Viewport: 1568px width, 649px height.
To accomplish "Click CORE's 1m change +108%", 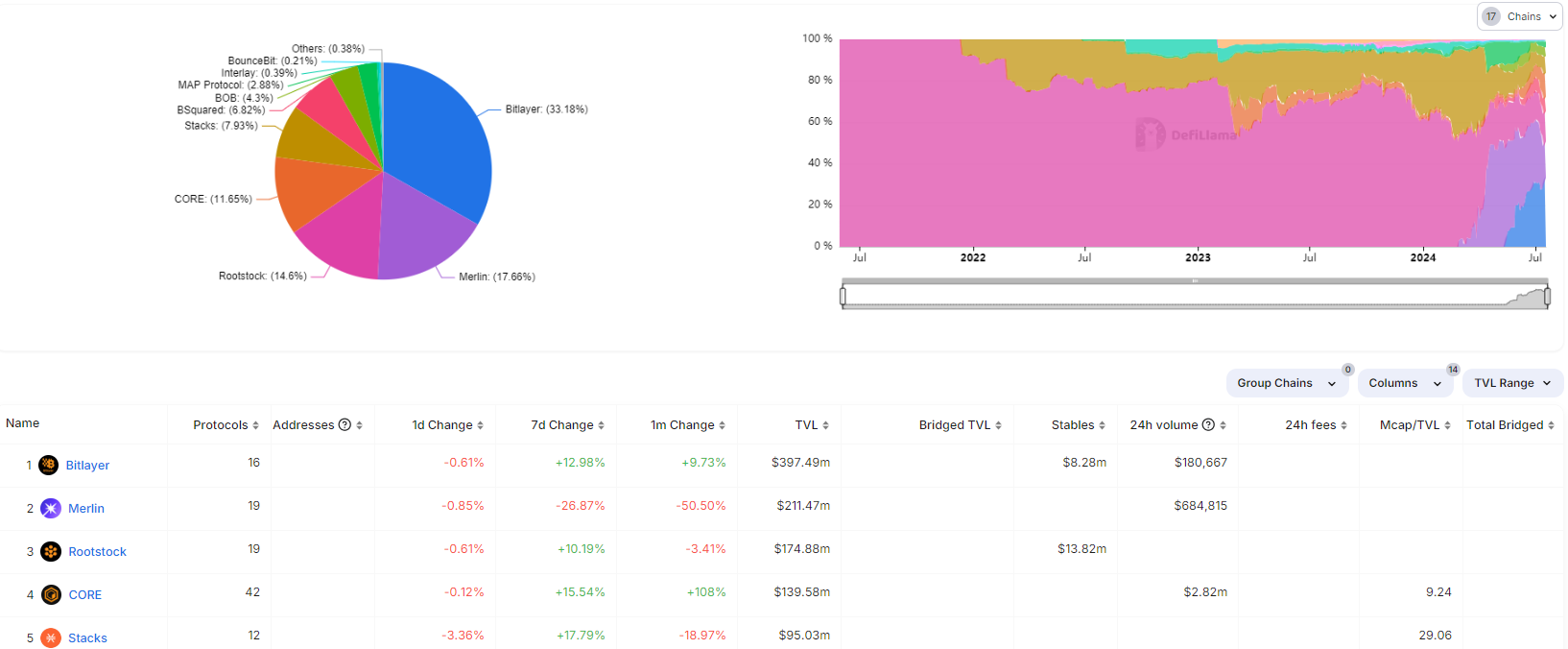I will (706, 592).
